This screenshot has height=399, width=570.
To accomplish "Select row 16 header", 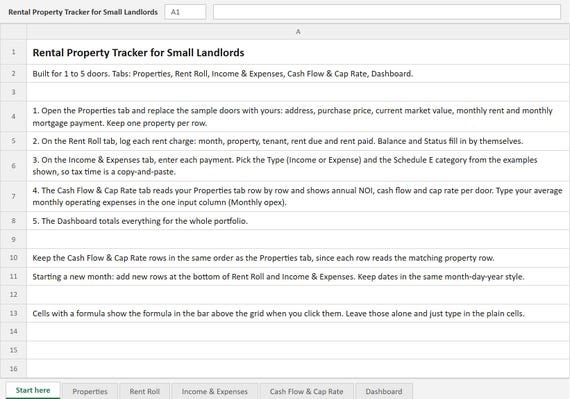I will 13,368.
